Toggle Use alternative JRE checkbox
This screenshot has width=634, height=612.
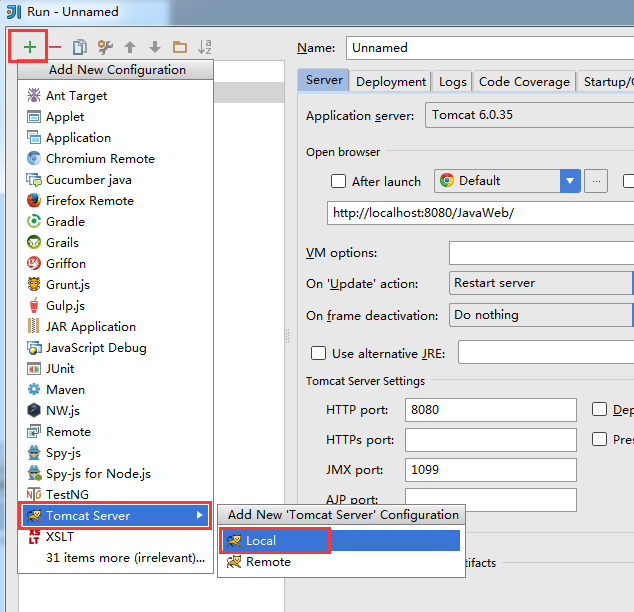(x=319, y=353)
